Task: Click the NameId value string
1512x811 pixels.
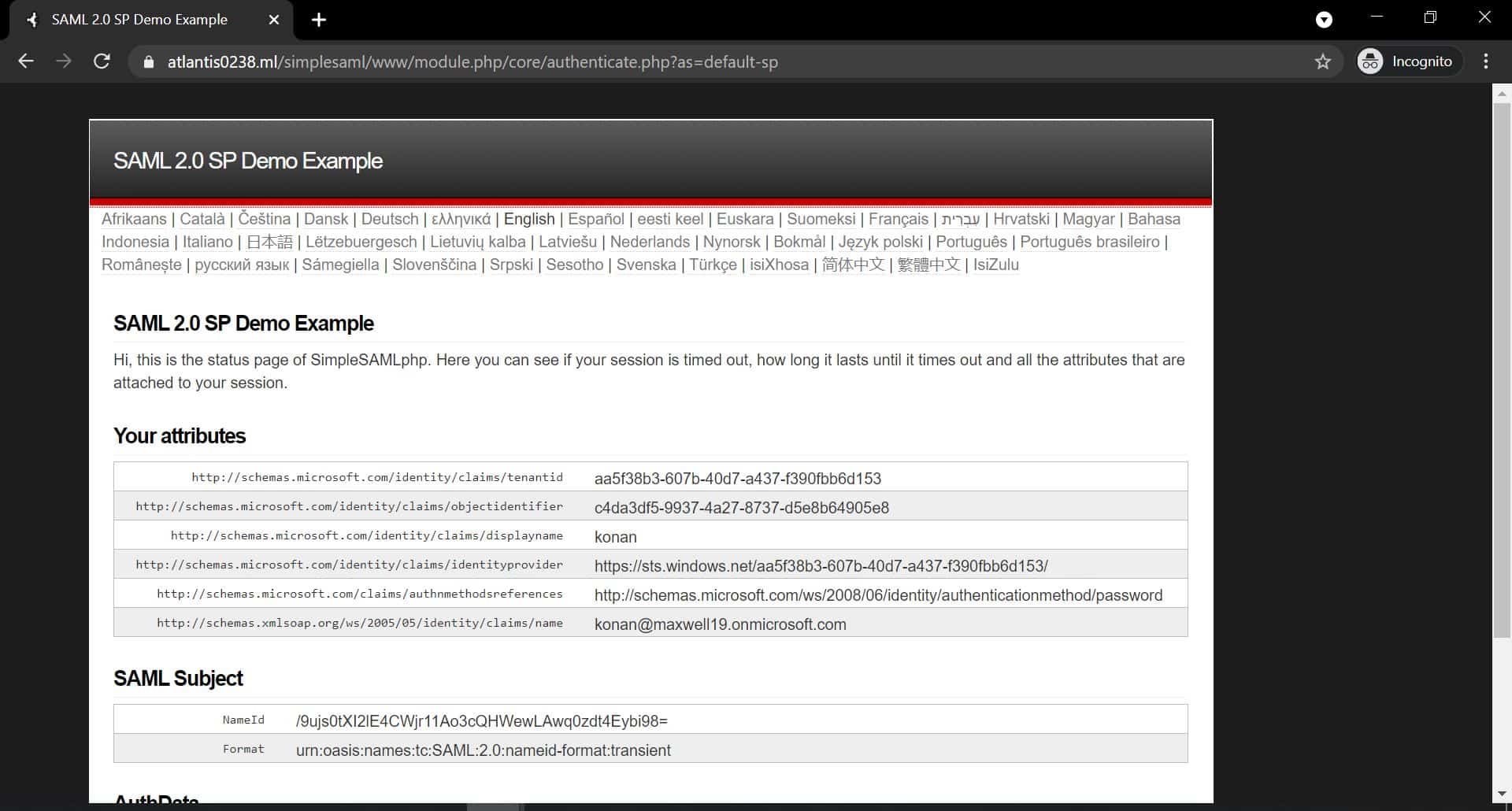Action: [x=482, y=721]
